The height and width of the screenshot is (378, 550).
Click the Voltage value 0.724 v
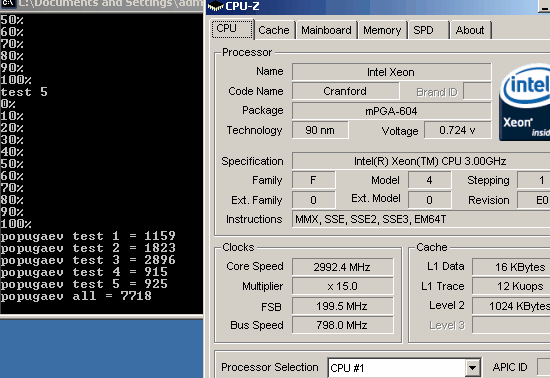click(458, 130)
